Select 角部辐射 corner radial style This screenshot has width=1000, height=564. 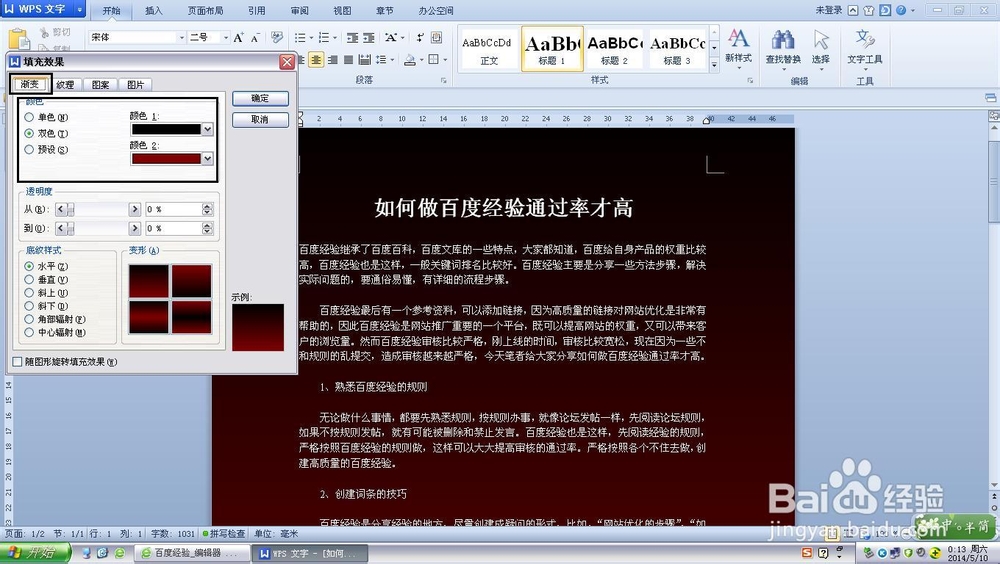click(29, 319)
